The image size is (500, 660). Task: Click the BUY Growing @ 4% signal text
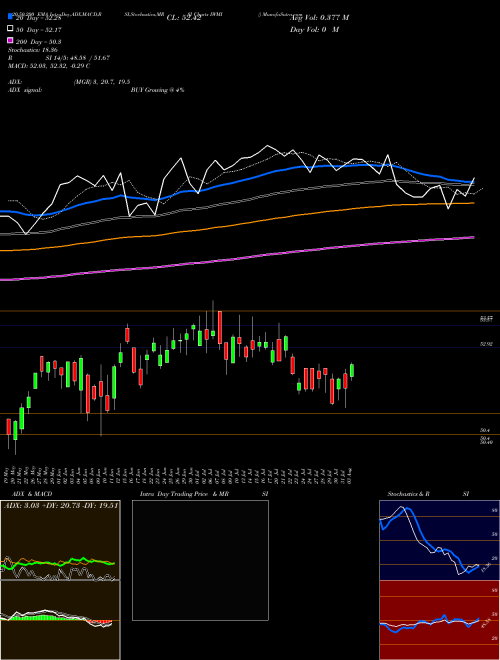click(157, 90)
